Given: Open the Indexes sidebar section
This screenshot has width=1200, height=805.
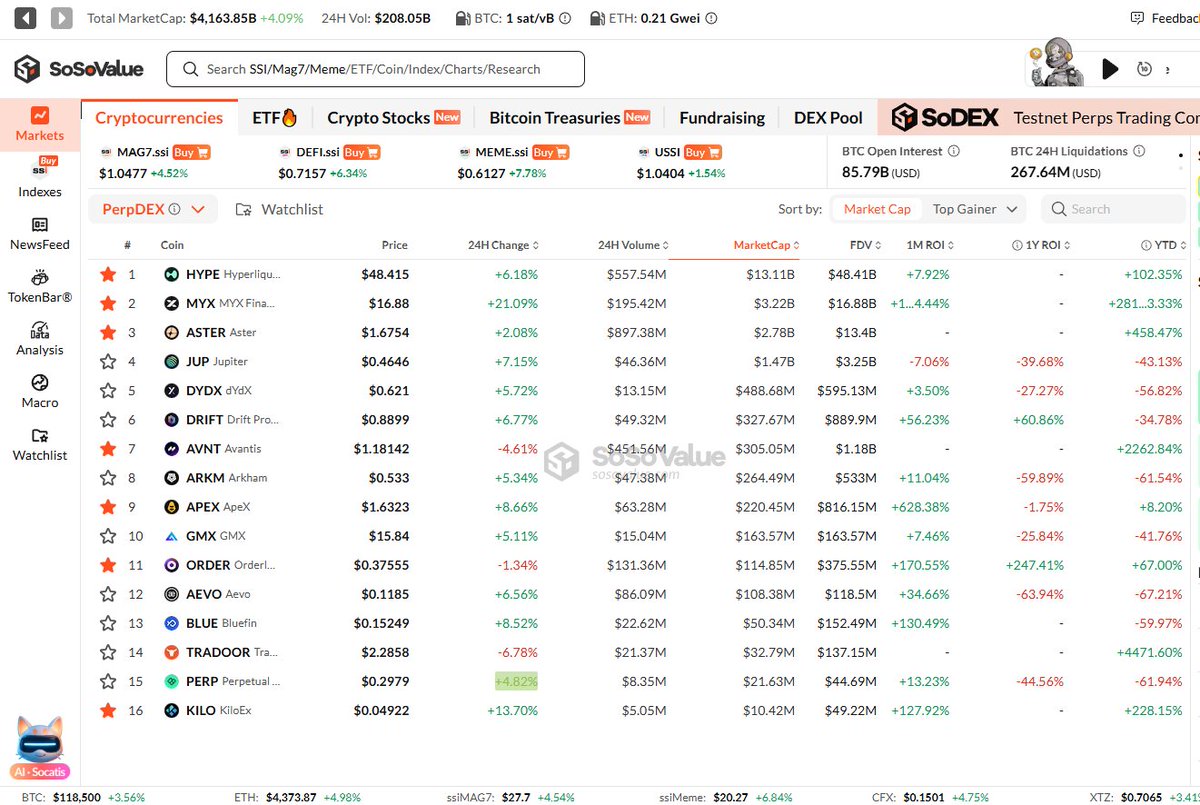Looking at the screenshot, I should tap(40, 178).
